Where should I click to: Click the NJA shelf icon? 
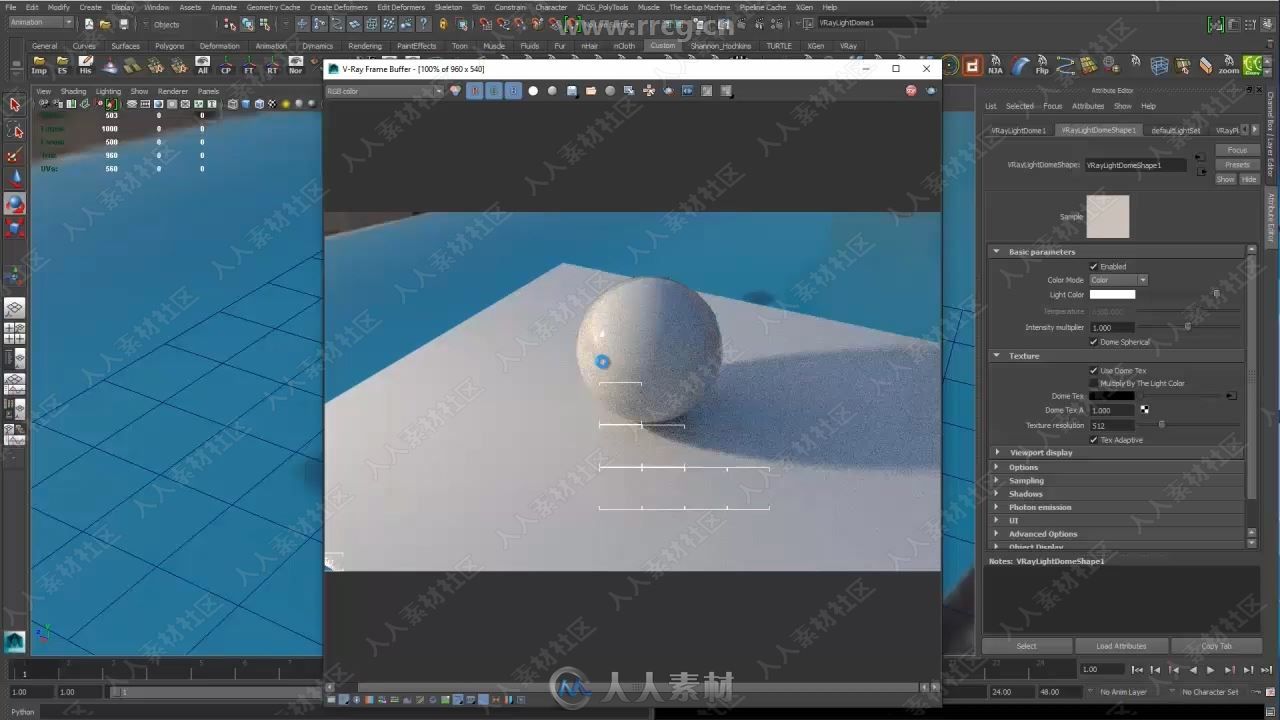(x=995, y=66)
